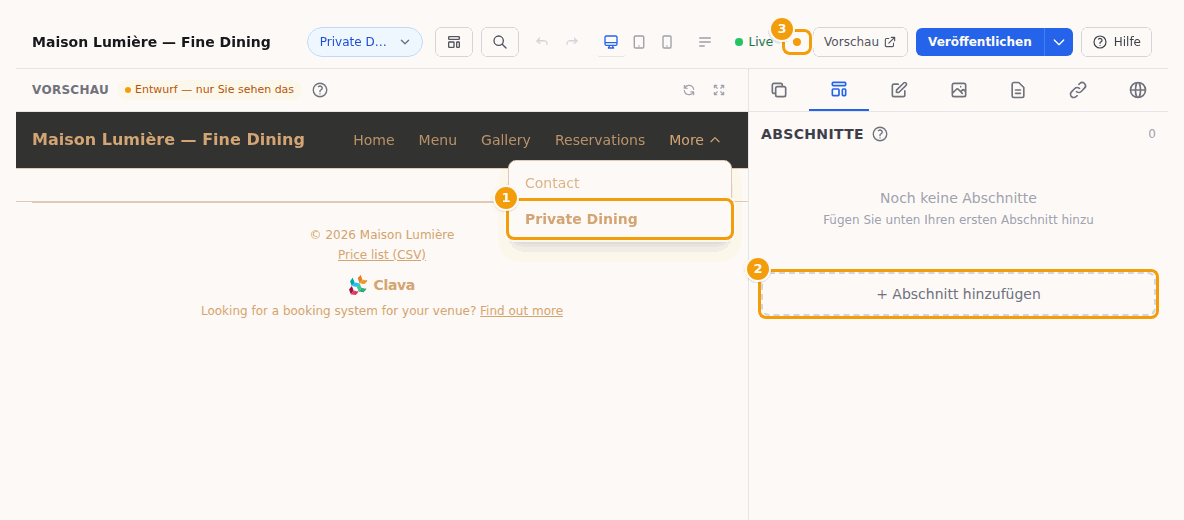Image resolution: width=1184 pixels, height=520 pixels.
Task: Click the © 2026 Maison Lumière footer text
Action: [382, 235]
